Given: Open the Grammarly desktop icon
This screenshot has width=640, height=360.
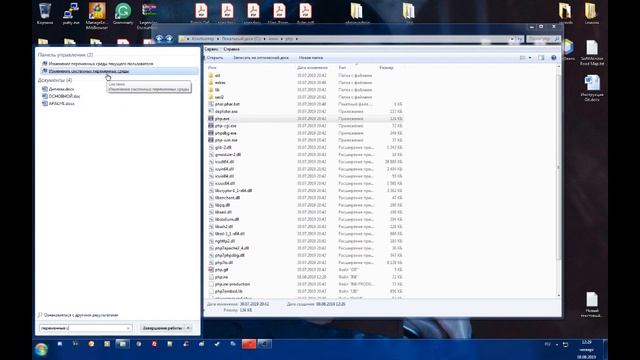Looking at the screenshot, I should (123, 13).
